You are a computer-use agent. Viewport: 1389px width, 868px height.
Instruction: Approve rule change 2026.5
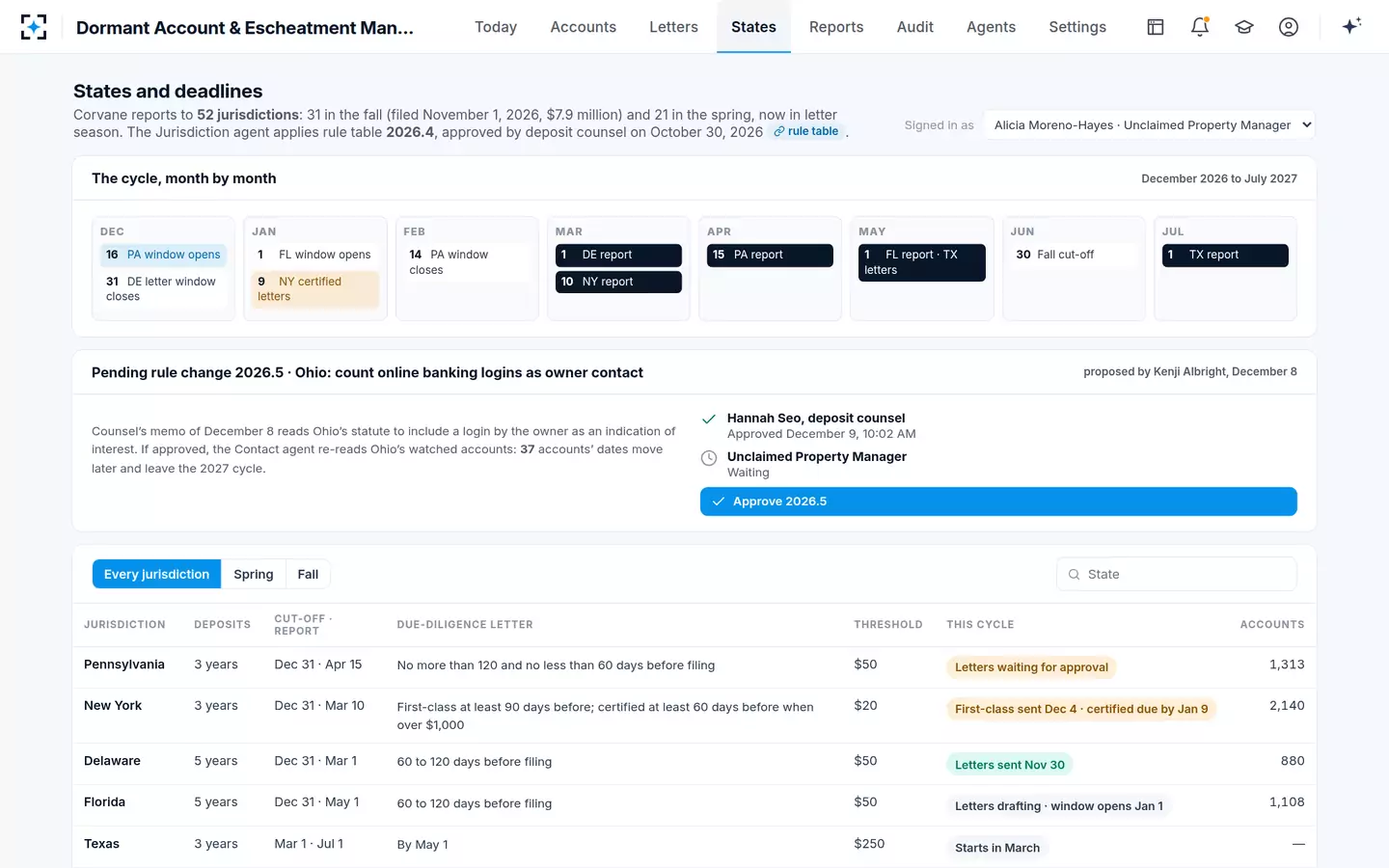coord(998,502)
